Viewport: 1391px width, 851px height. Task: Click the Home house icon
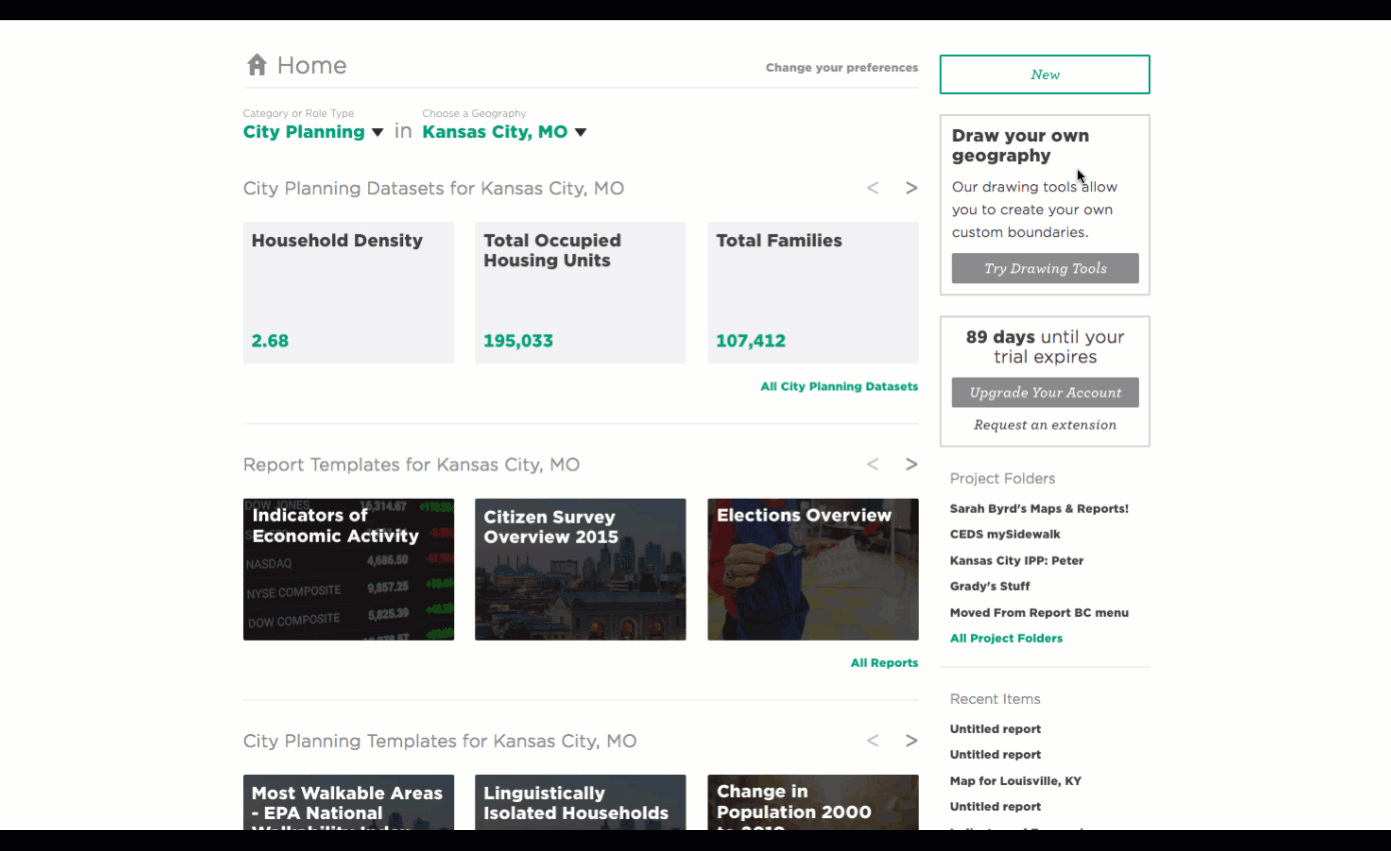(x=257, y=65)
